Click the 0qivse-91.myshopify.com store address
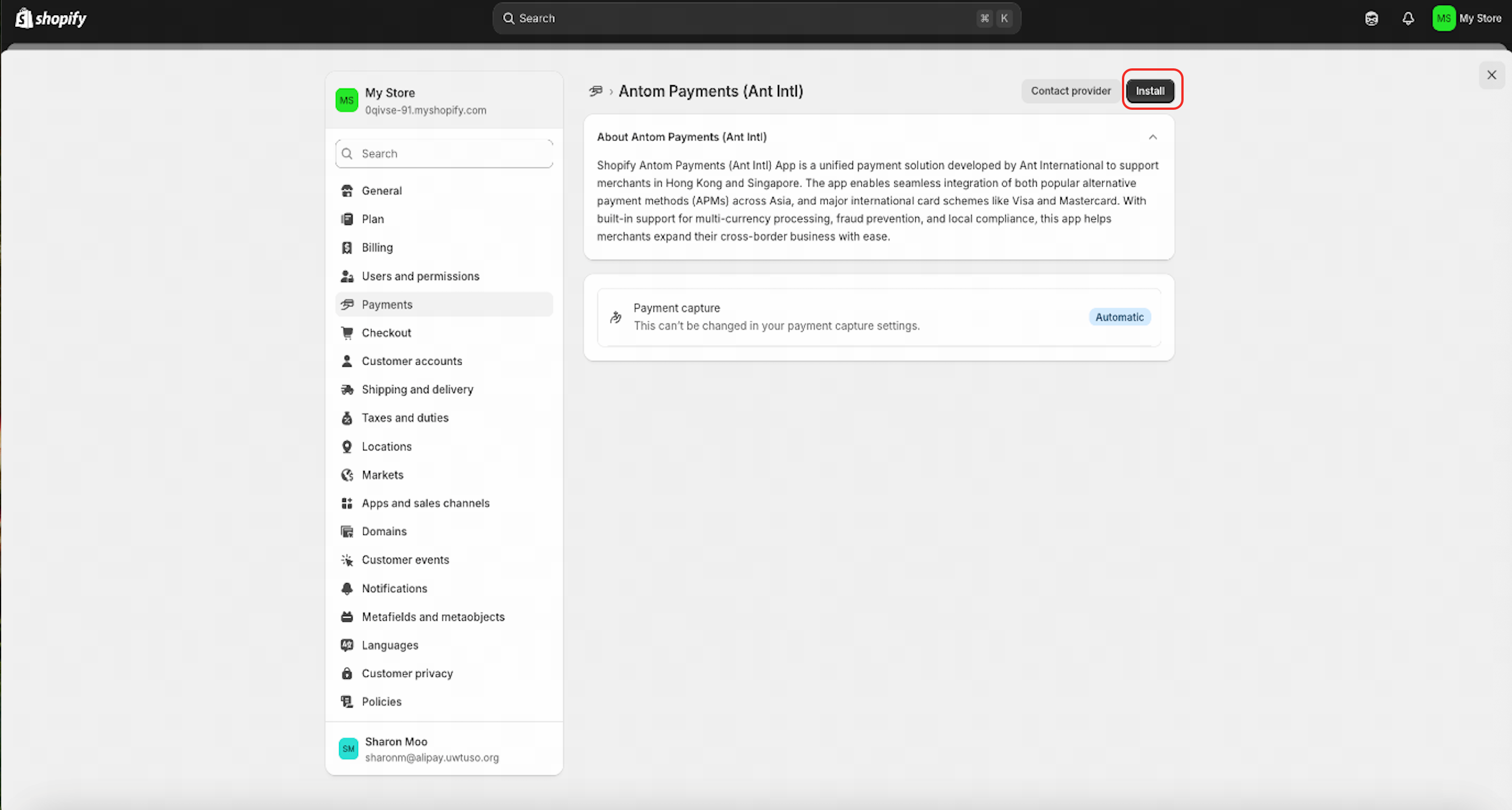Image resolution: width=1512 pixels, height=810 pixels. click(x=425, y=110)
